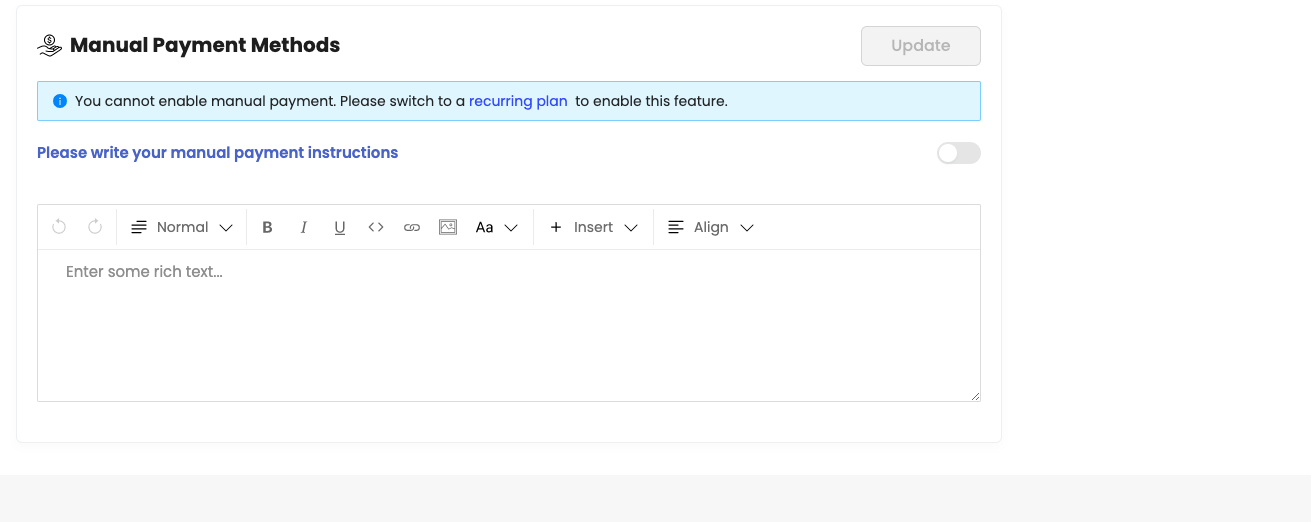The height and width of the screenshot is (522, 1311).
Task: Follow the recurring plan link
Action: (x=518, y=101)
